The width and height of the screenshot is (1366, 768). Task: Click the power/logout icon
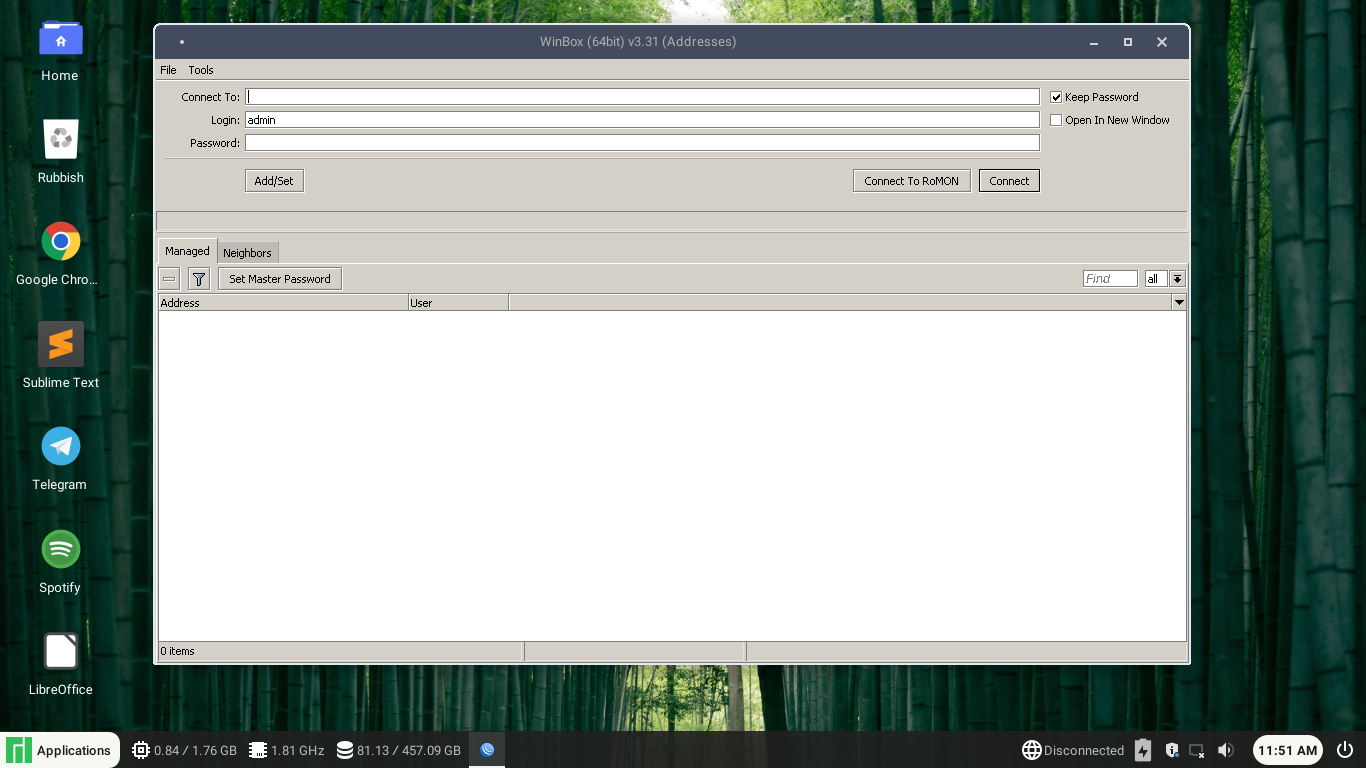coord(1345,750)
